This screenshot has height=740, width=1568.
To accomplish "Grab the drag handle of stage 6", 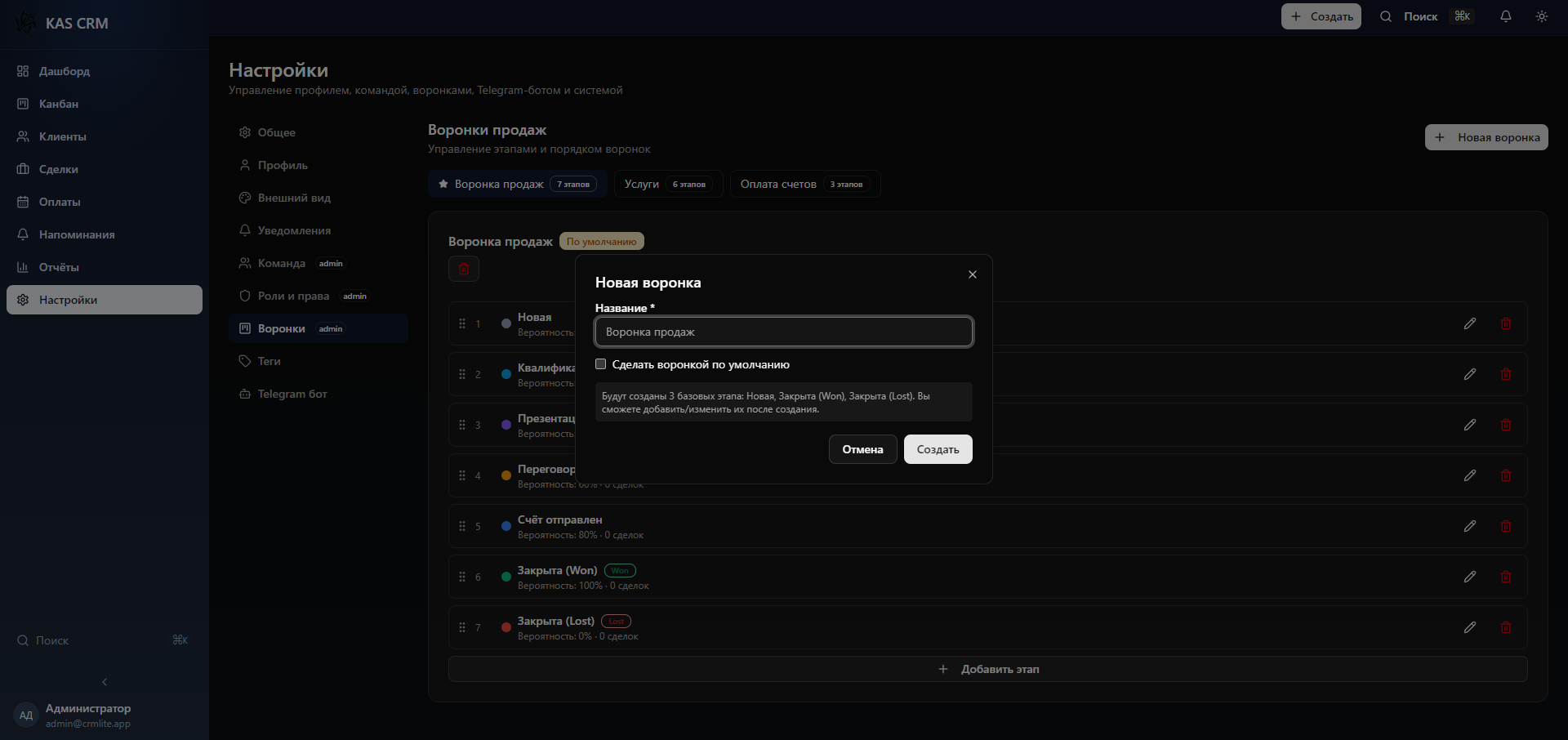I will (x=462, y=577).
